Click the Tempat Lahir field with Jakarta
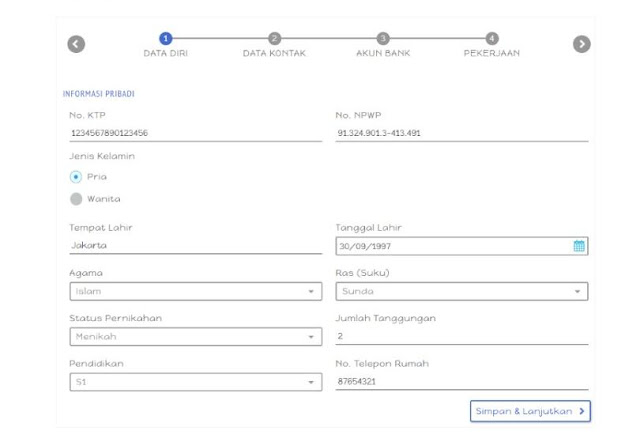The image size is (640, 438). [196, 245]
